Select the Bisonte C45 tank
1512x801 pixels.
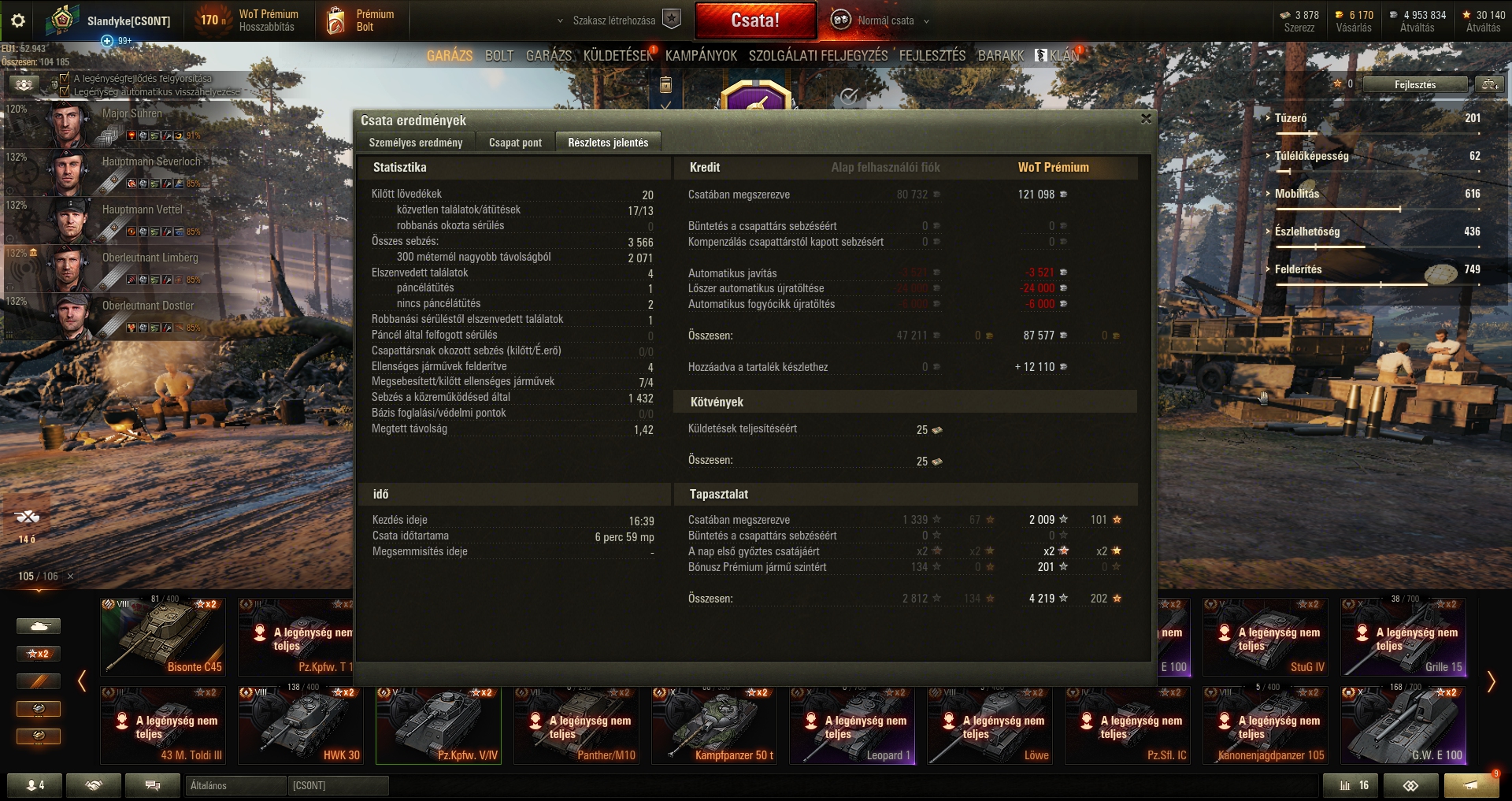[x=163, y=636]
